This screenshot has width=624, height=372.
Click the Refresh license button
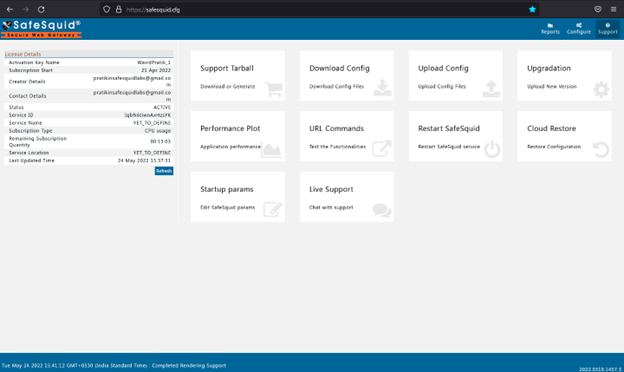[164, 171]
